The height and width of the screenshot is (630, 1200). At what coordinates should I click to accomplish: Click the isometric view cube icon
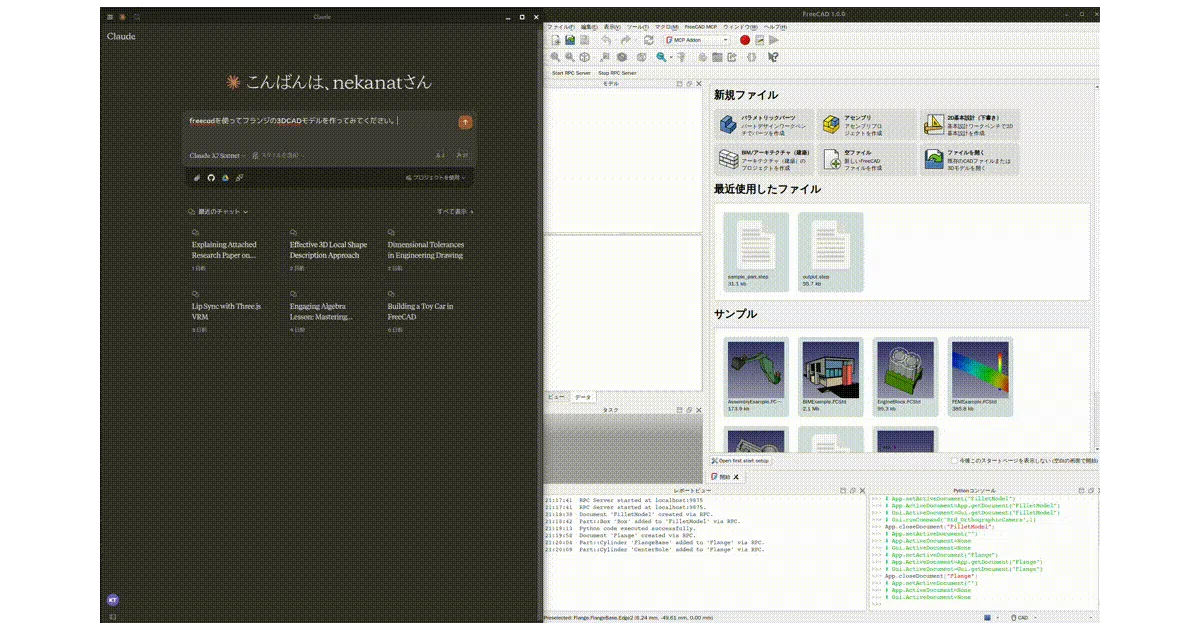click(x=585, y=57)
